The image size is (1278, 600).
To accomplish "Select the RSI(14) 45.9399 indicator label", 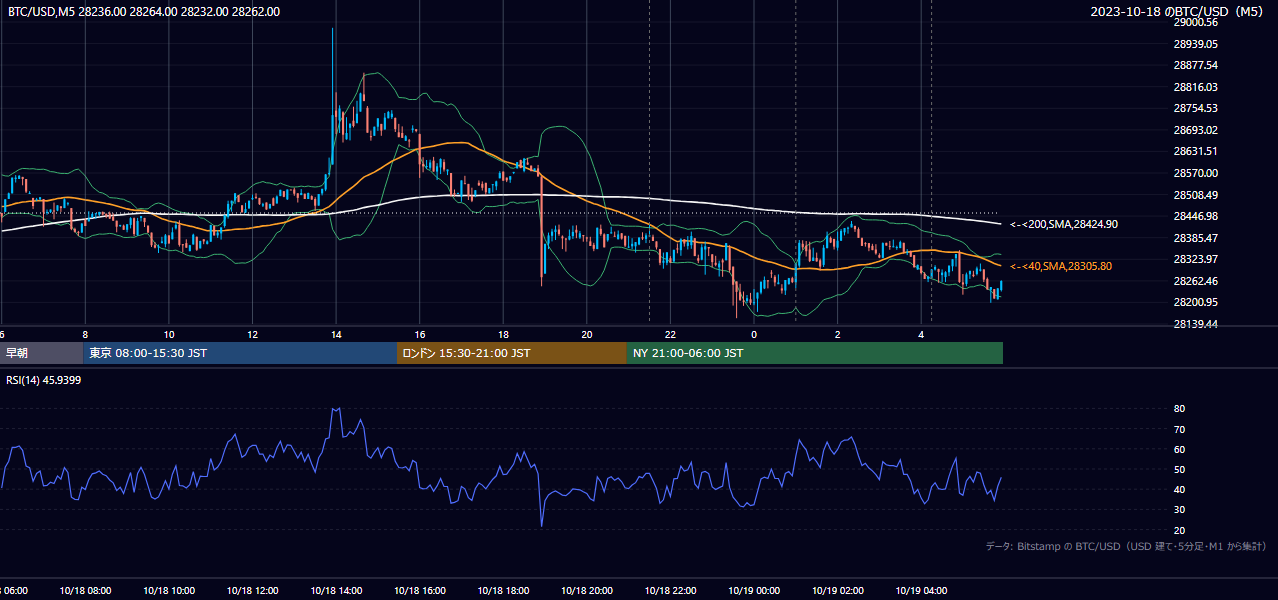I will pyautogui.click(x=45, y=380).
